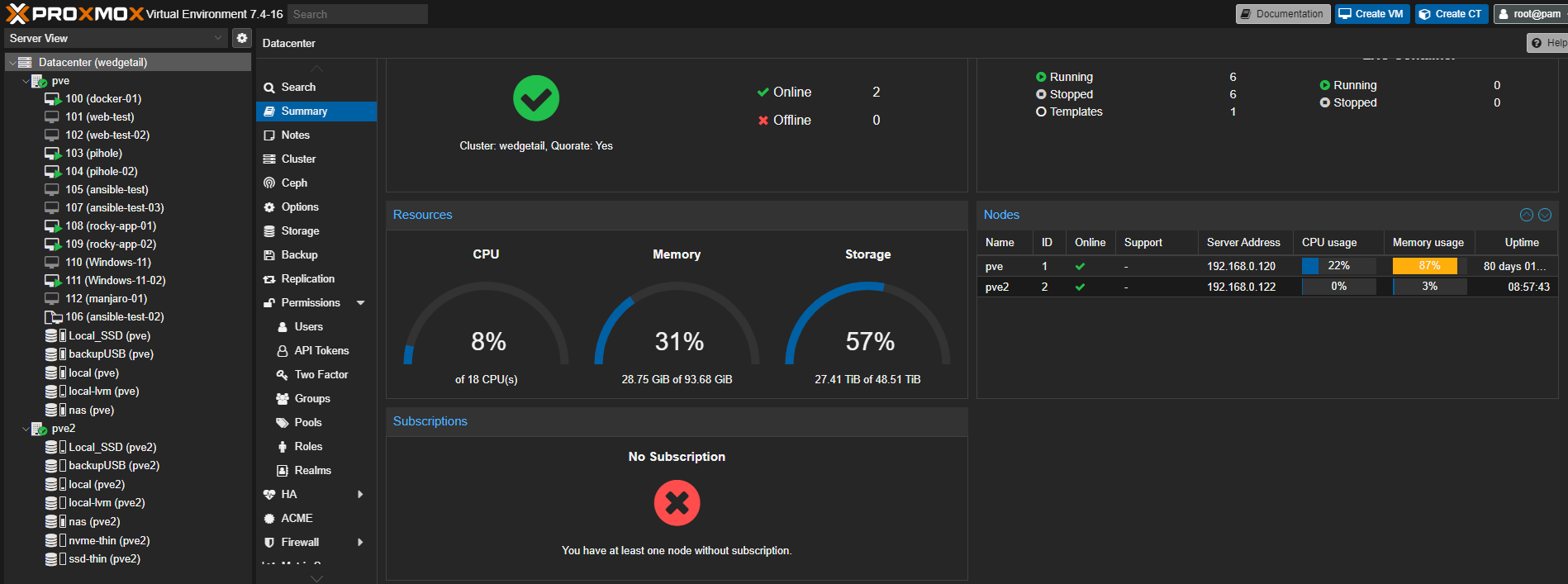Collapse the Permissions submenu
Image resolution: width=1568 pixels, height=584 pixels.
(x=361, y=303)
